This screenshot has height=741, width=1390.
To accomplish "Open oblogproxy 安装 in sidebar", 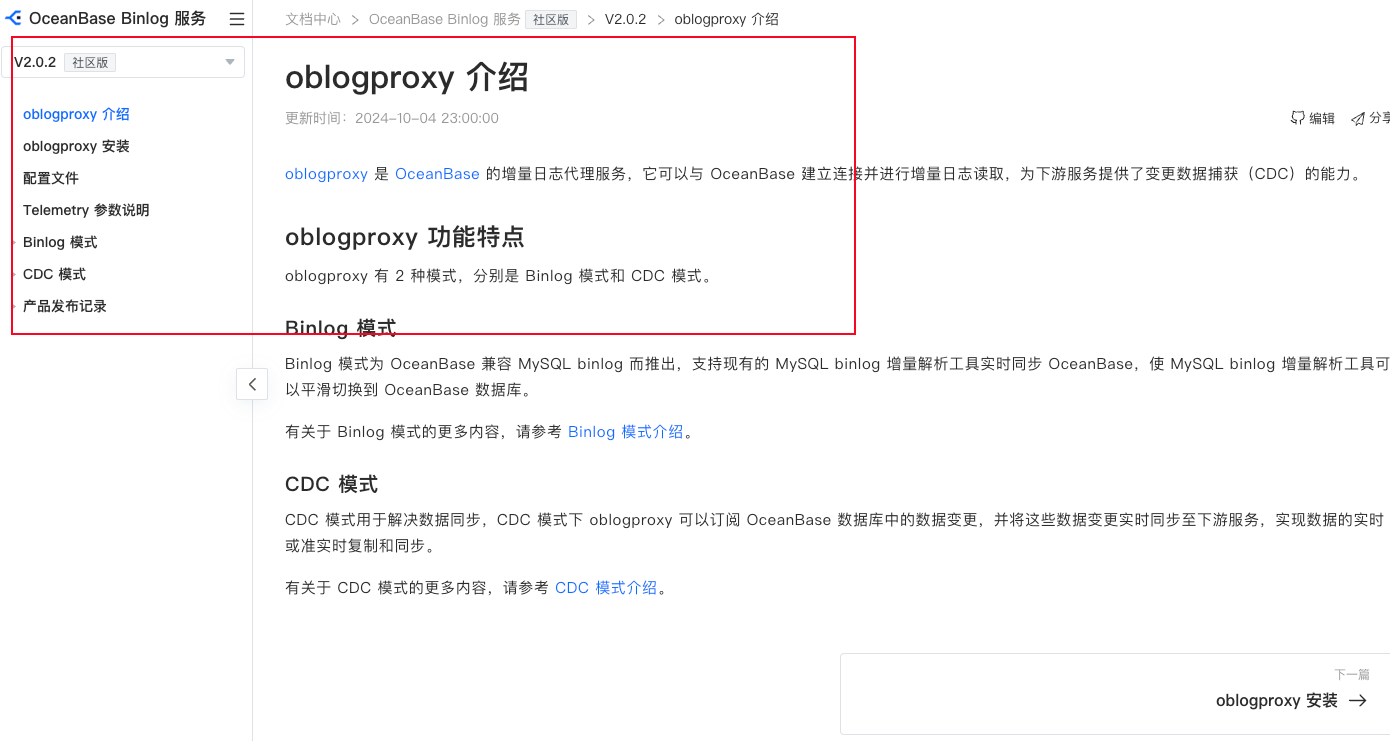I will (x=76, y=146).
